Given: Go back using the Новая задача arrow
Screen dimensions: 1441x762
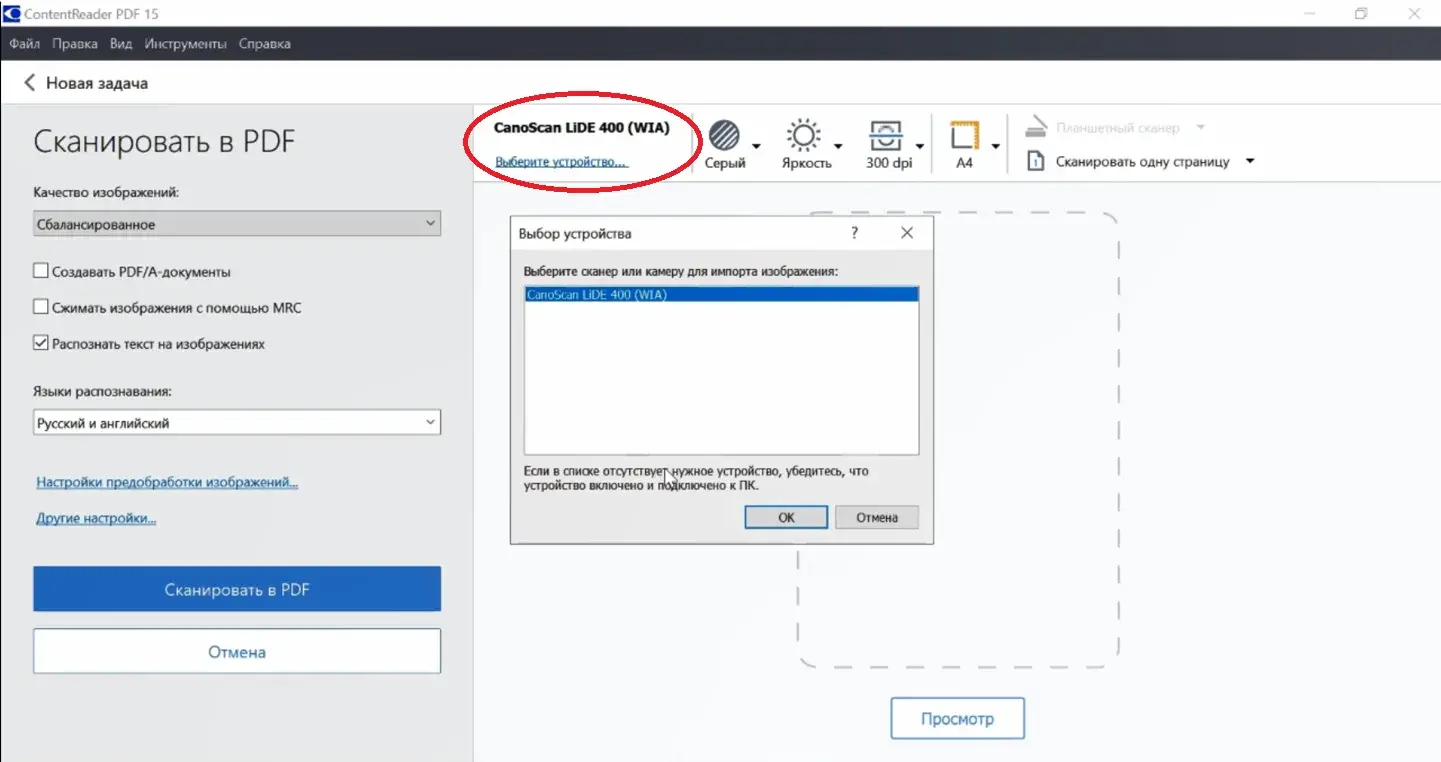Looking at the screenshot, I should (x=29, y=83).
